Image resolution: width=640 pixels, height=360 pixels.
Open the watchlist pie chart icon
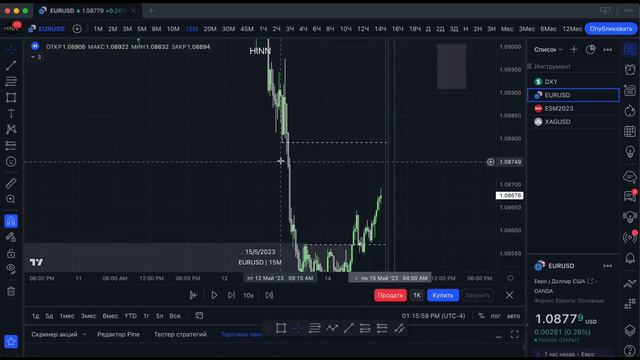[x=591, y=49]
